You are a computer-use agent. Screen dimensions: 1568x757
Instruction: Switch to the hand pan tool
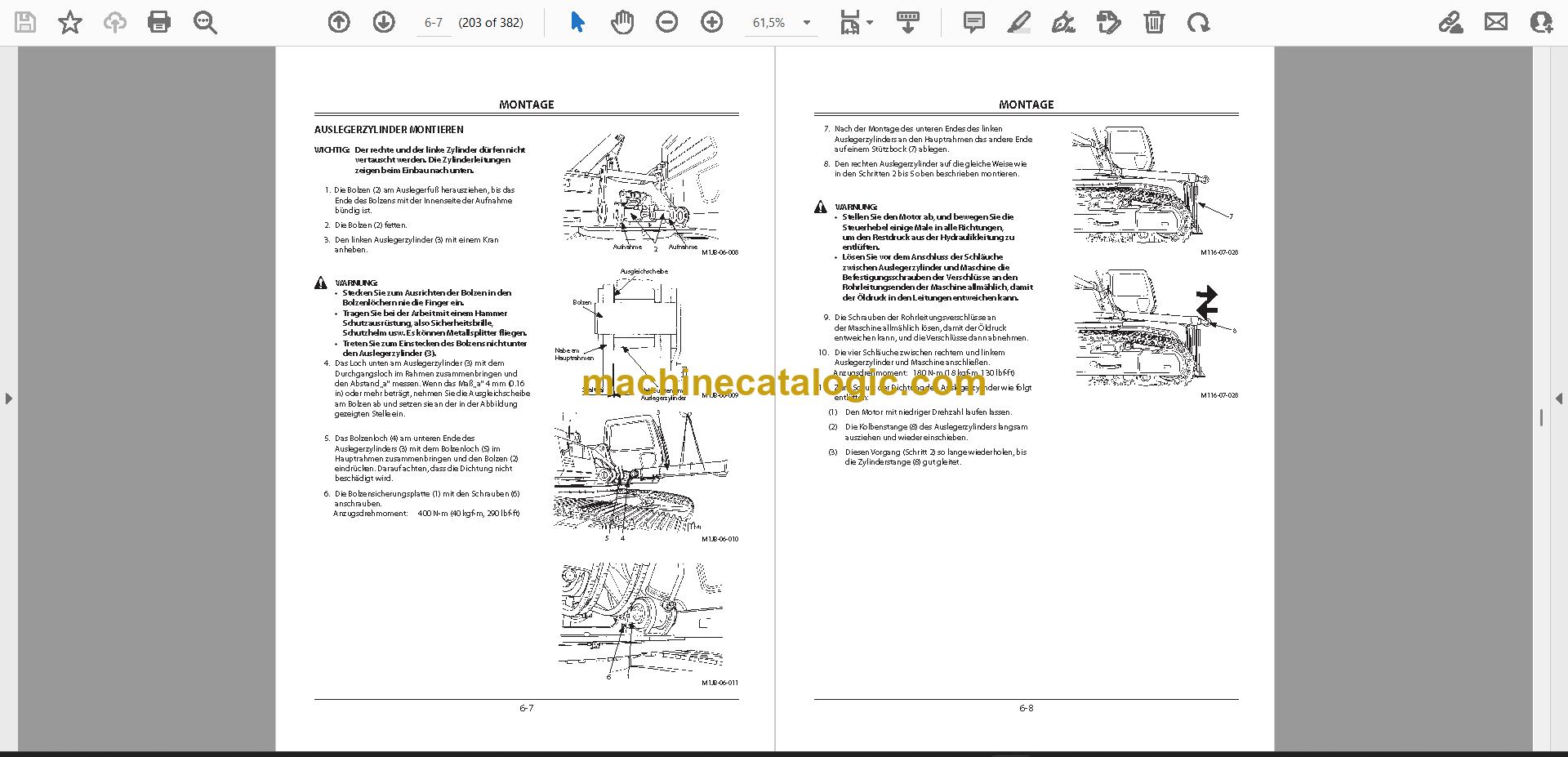pyautogui.click(x=622, y=22)
